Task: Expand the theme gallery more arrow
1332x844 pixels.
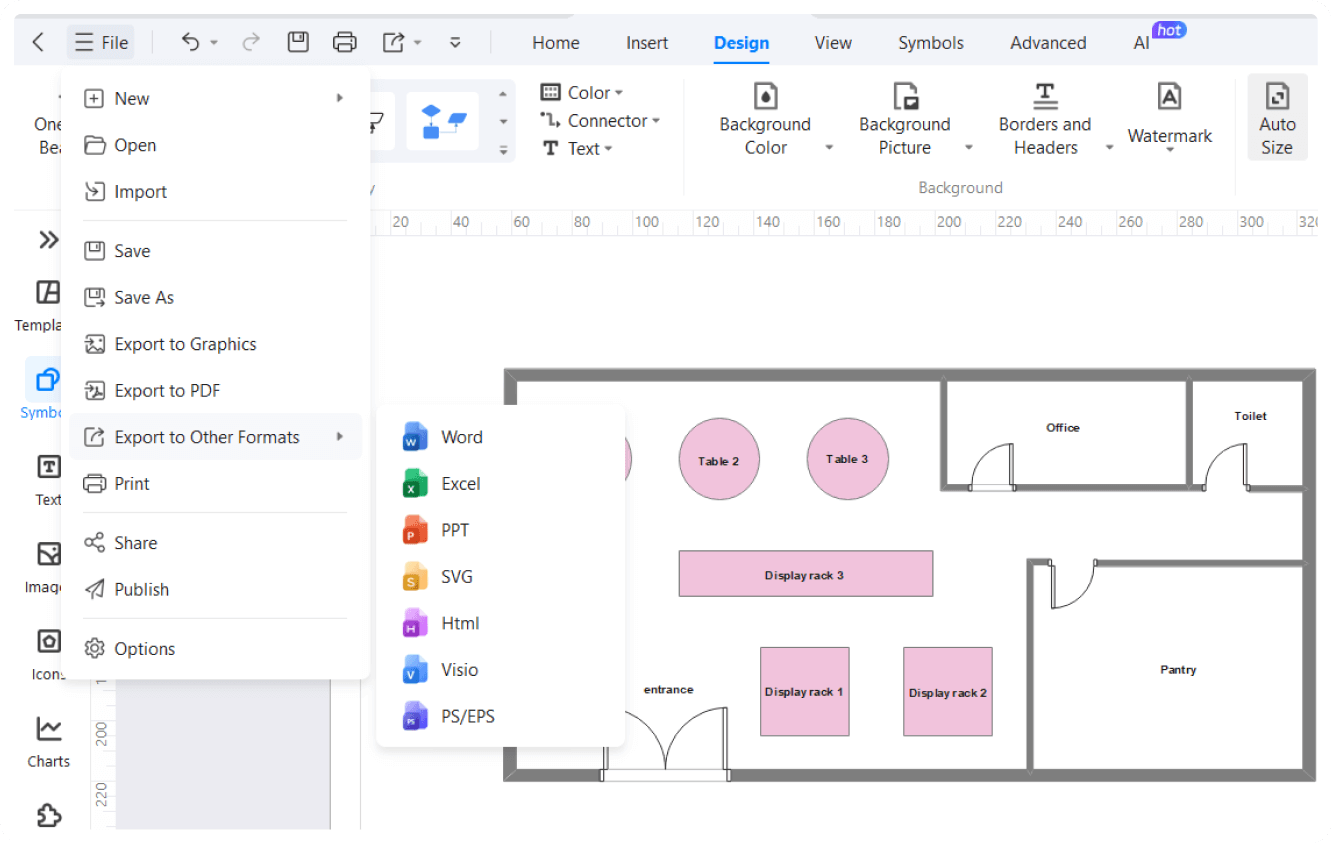Action: tap(503, 150)
